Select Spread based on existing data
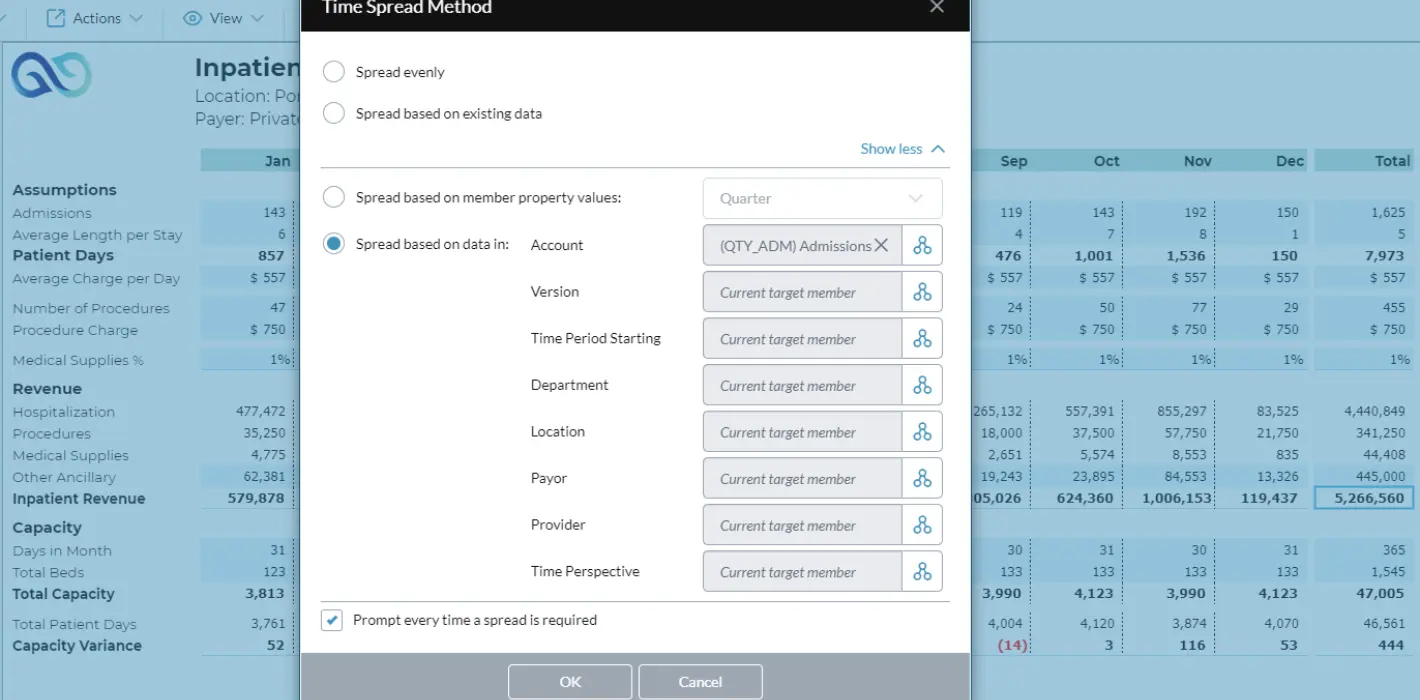 click(334, 113)
